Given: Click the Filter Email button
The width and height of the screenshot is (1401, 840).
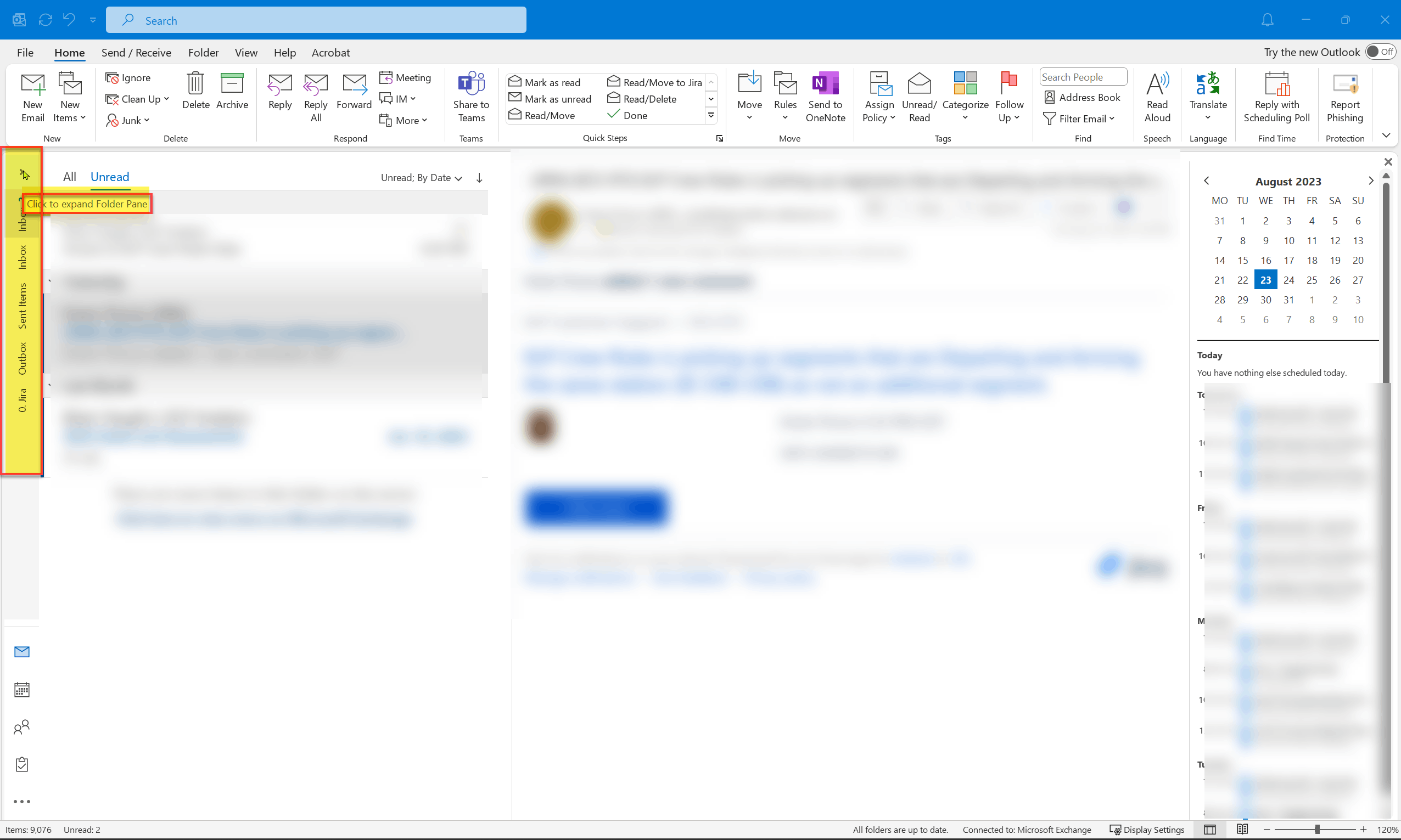Looking at the screenshot, I should (x=1079, y=119).
